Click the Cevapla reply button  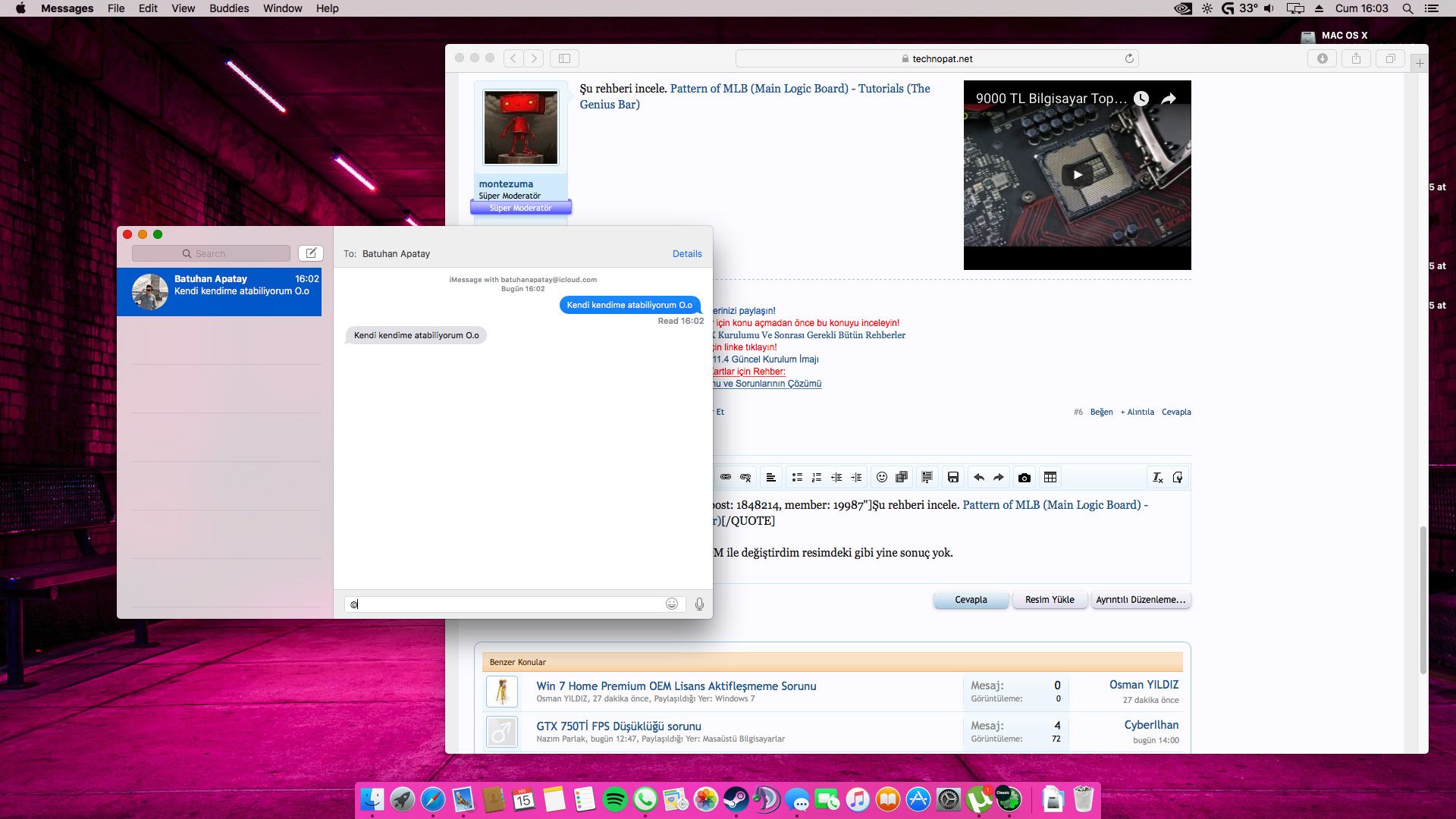pyautogui.click(x=971, y=600)
